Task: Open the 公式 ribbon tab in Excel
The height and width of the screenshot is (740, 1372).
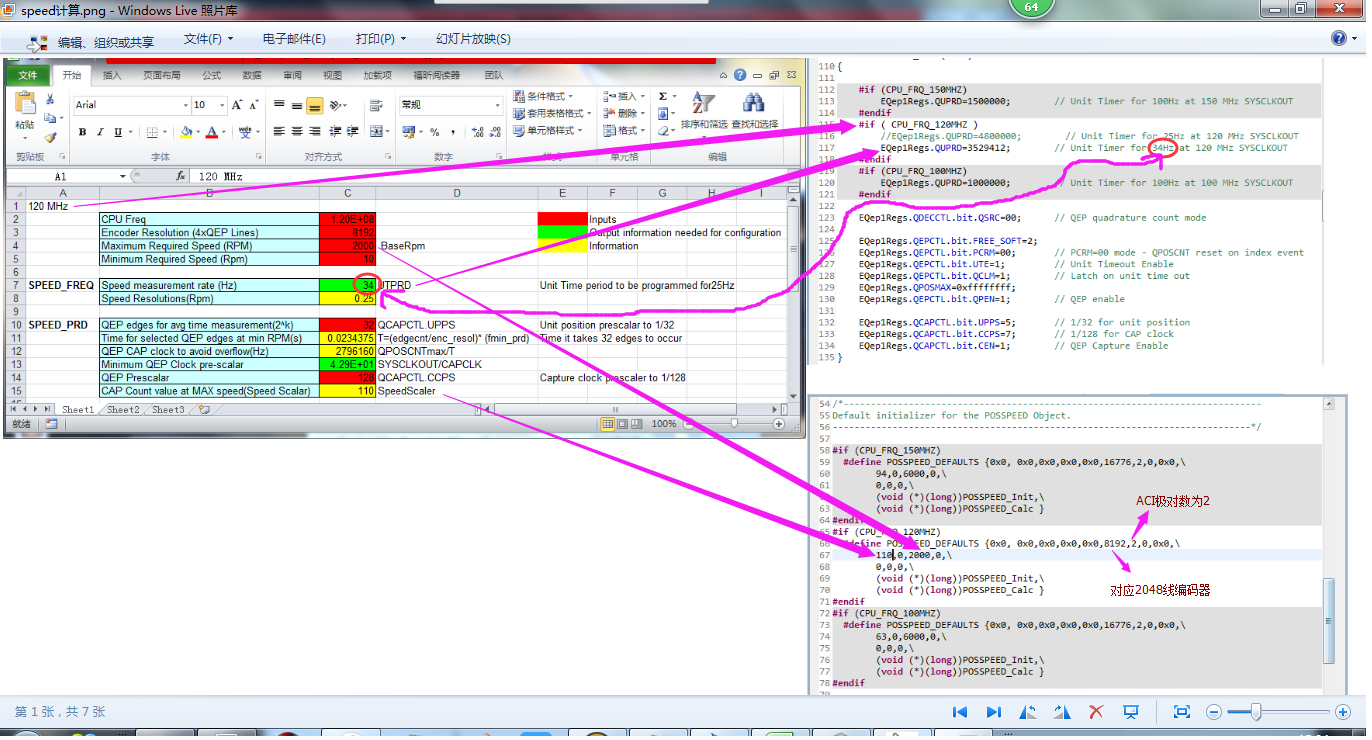Action: coord(211,75)
